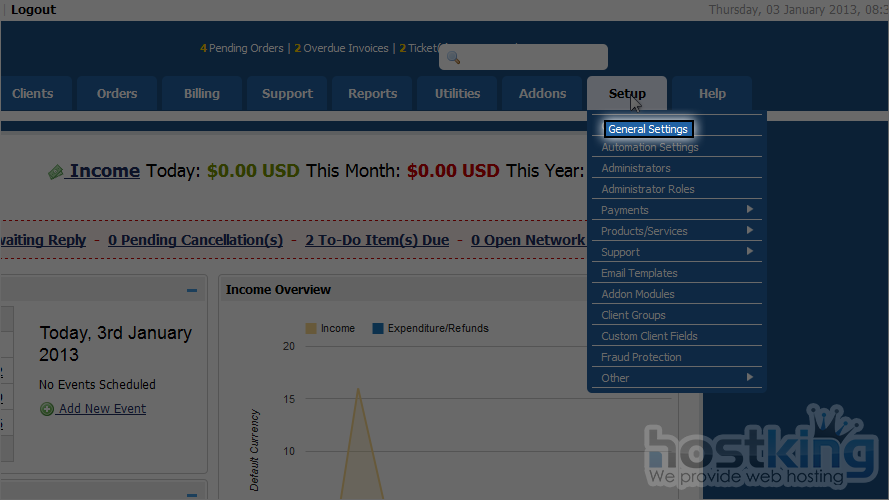Focus the search input field
The image size is (889, 500).
[532, 58]
